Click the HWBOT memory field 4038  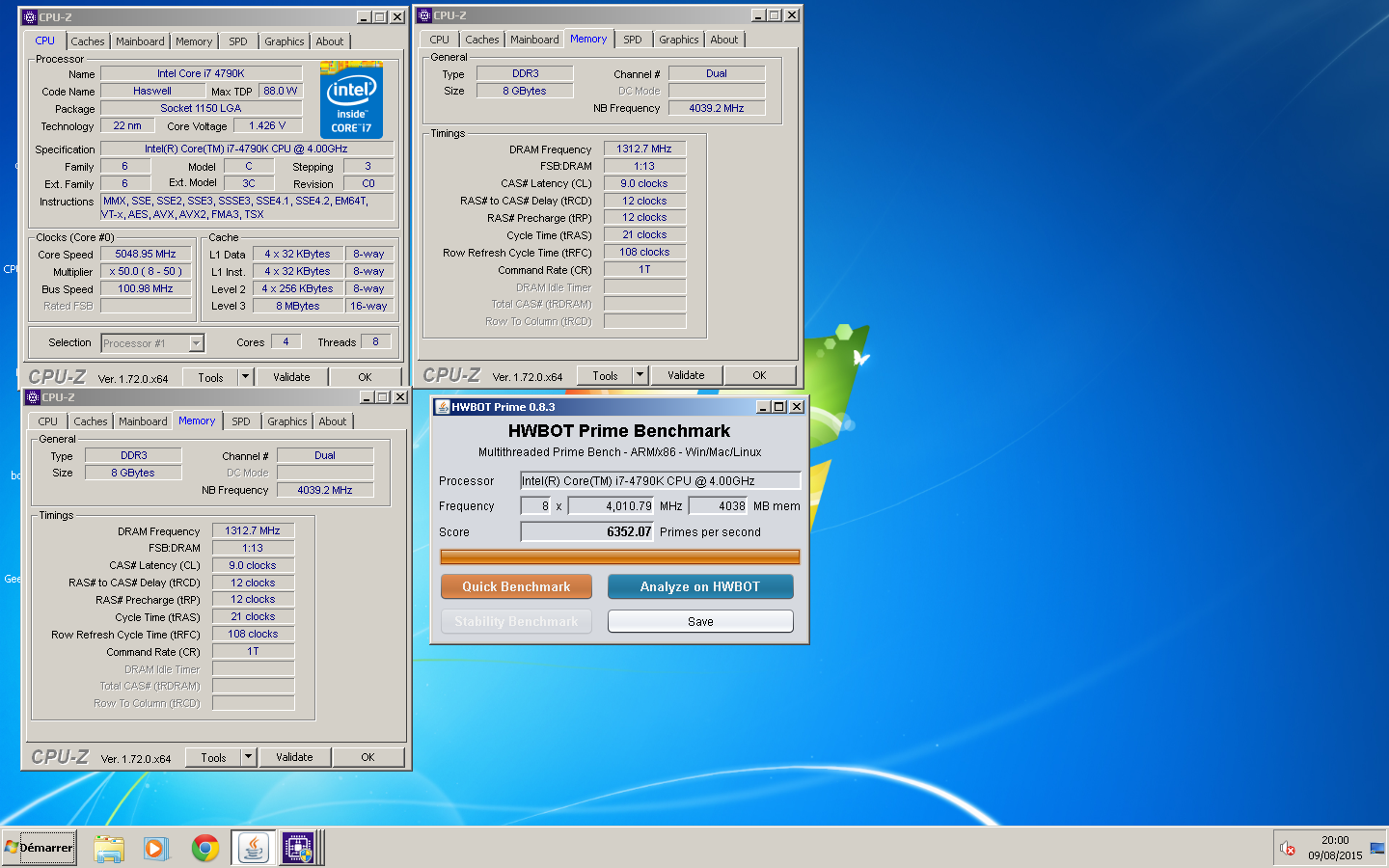point(719,505)
